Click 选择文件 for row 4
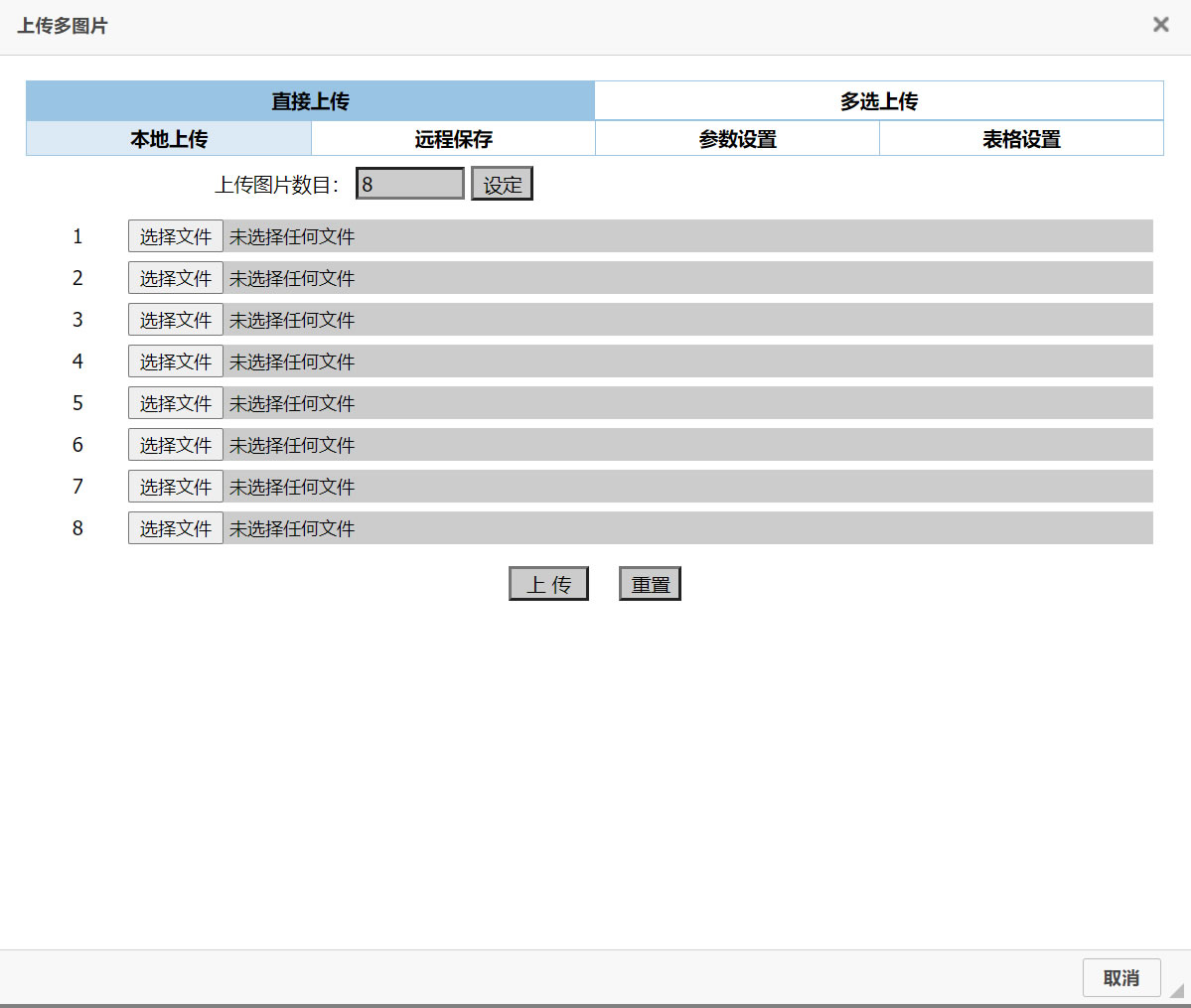The image size is (1191, 1008). coord(175,360)
